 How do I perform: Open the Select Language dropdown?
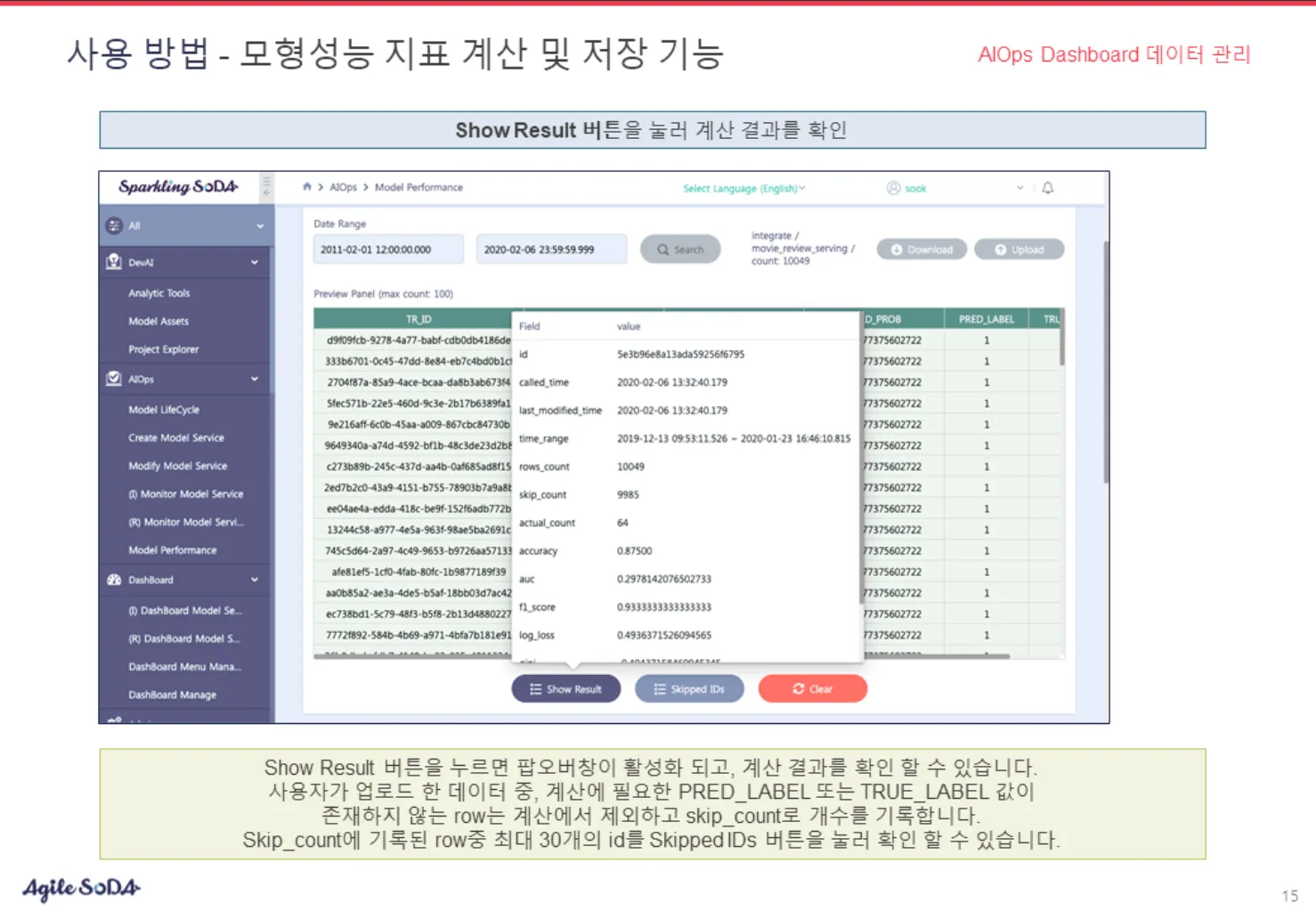click(x=743, y=189)
